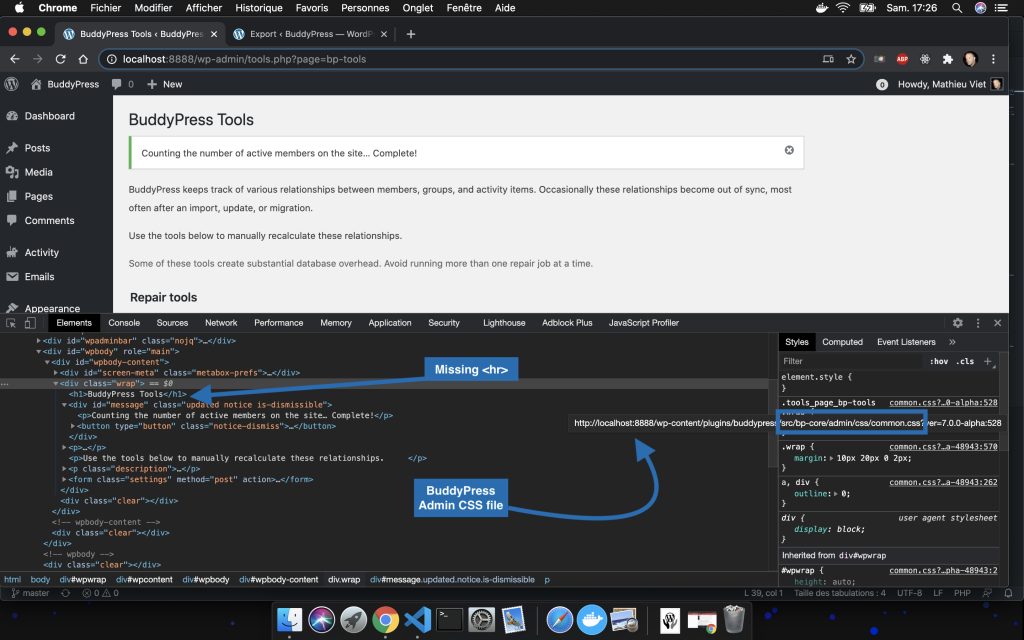
Task: Open Spotlight search in the menu bar
Action: (957, 8)
